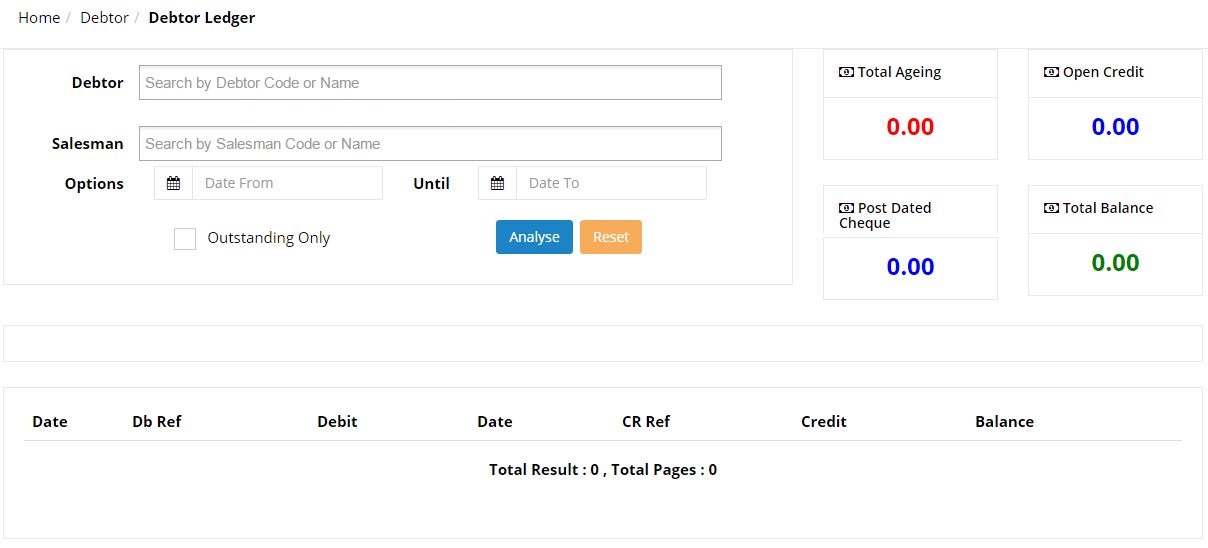The image size is (1208, 548).
Task: Go to the Home breadcrumb link
Action: pos(39,17)
